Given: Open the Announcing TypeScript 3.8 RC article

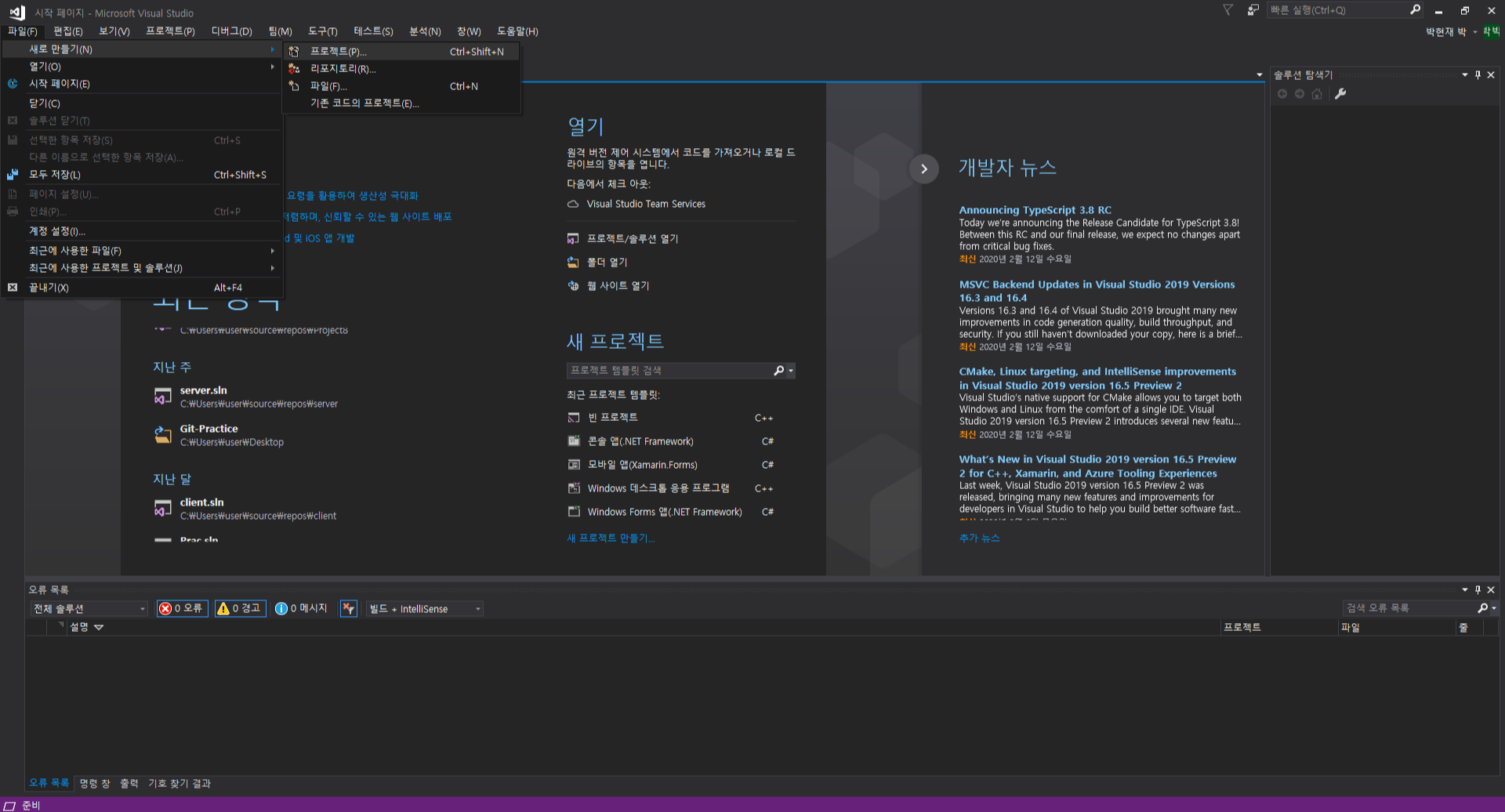Looking at the screenshot, I should 1035,210.
